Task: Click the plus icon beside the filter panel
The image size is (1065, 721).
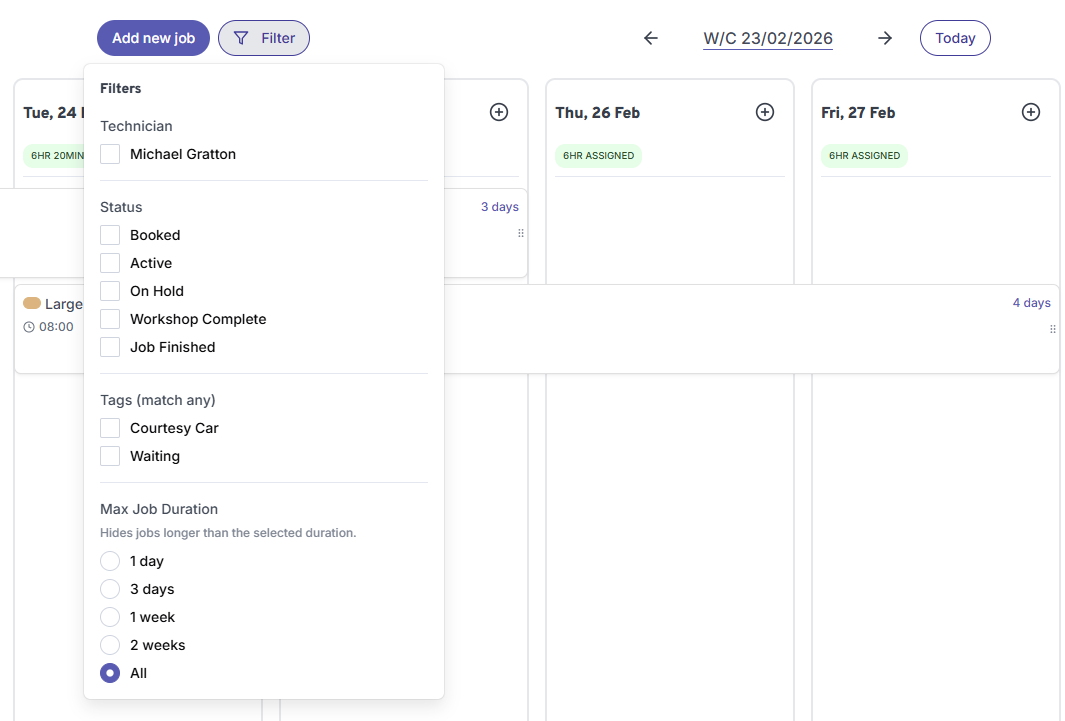Action: (x=498, y=112)
